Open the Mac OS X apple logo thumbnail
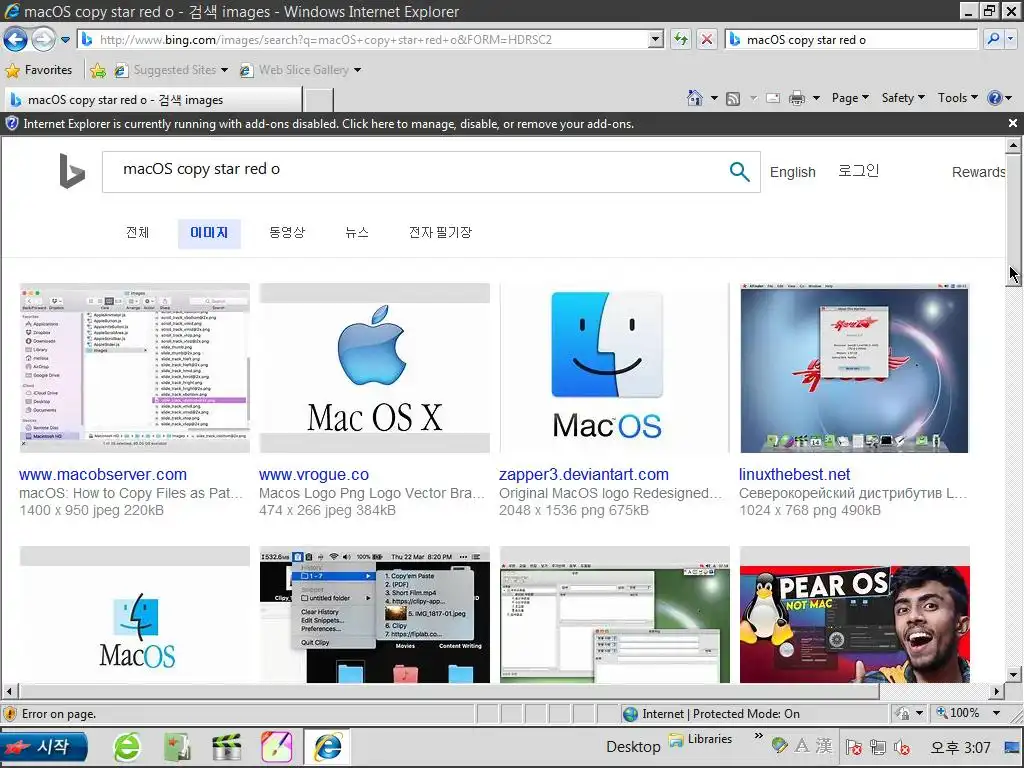The height and width of the screenshot is (768, 1024). coord(374,368)
